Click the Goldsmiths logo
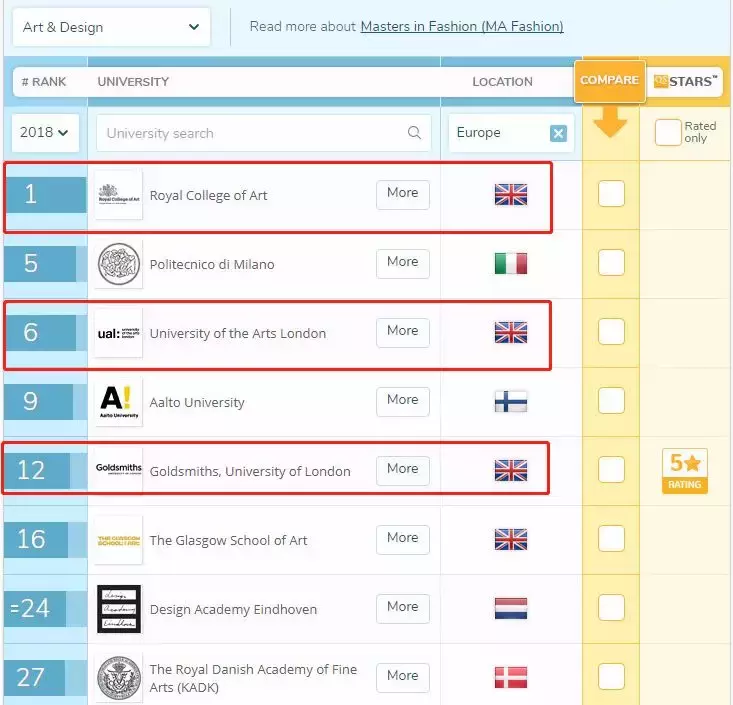The image size is (733, 705). [119, 469]
